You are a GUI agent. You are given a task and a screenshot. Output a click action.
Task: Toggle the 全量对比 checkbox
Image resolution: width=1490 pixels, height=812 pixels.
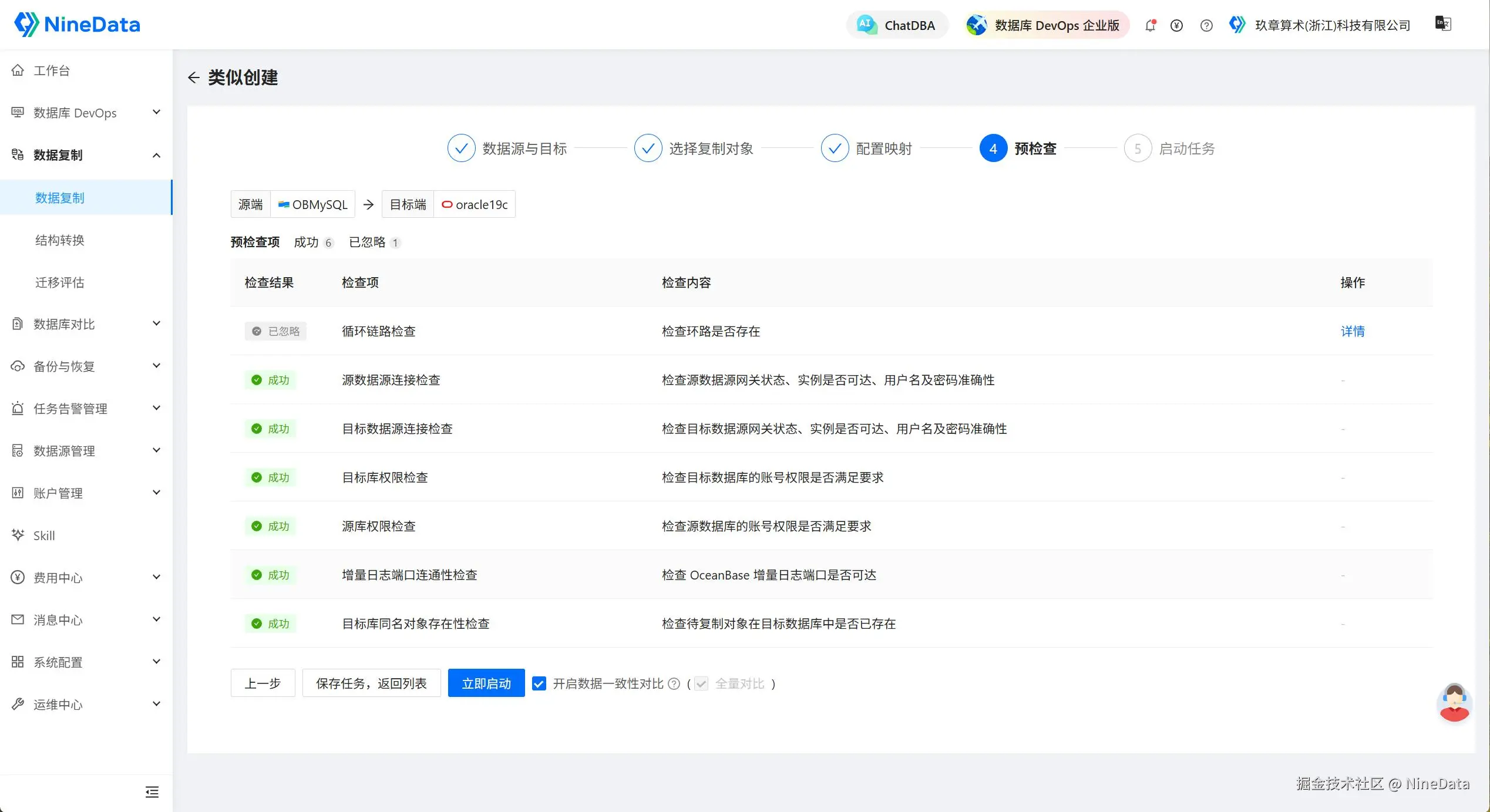click(701, 683)
